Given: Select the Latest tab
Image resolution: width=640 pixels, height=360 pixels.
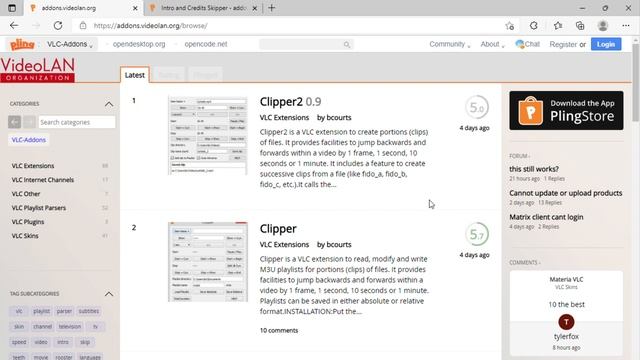Looking at the screenshot, I should 135,75.
